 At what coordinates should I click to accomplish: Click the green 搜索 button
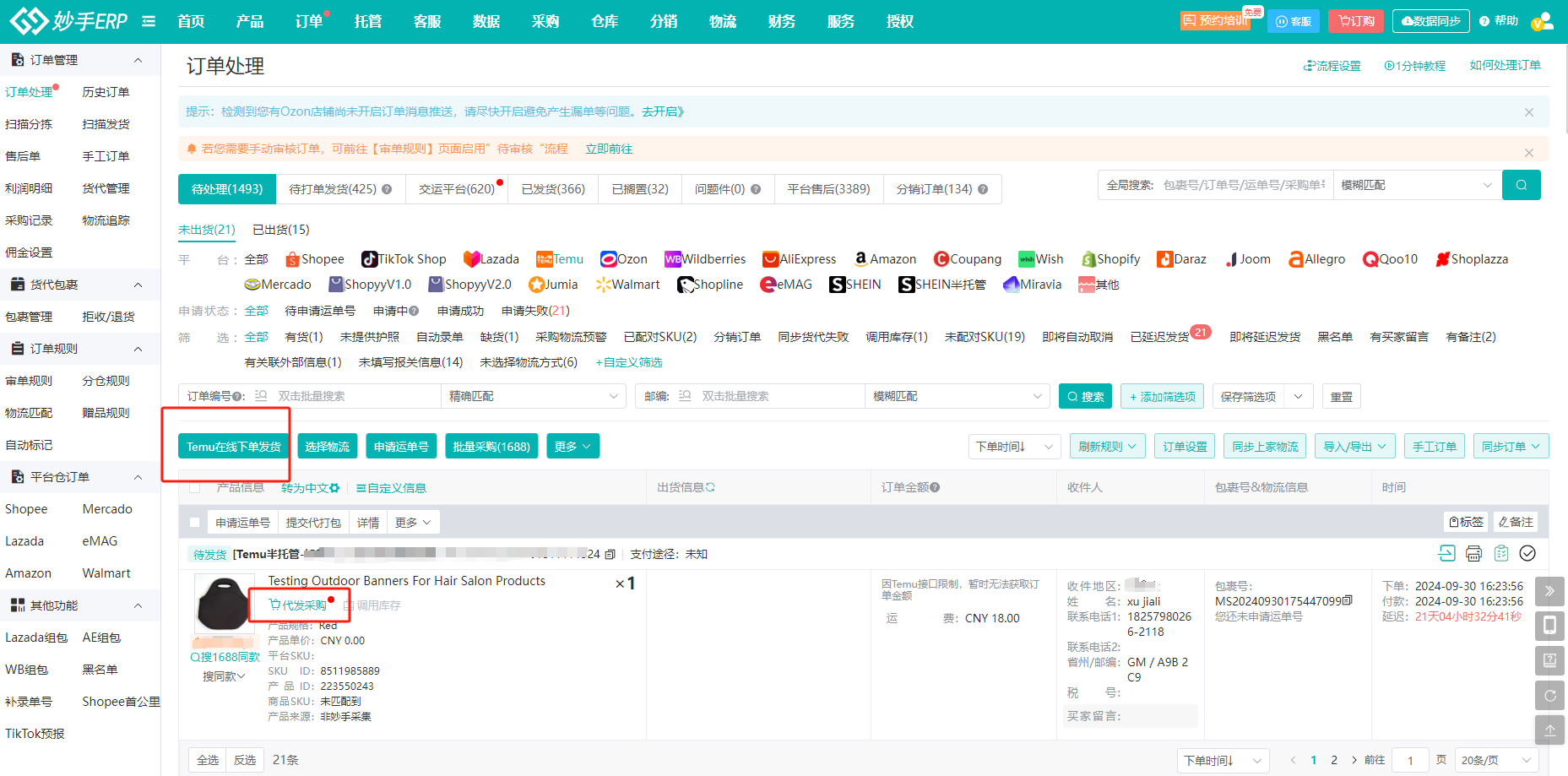pyautogui.click(x=1085, y=396)
